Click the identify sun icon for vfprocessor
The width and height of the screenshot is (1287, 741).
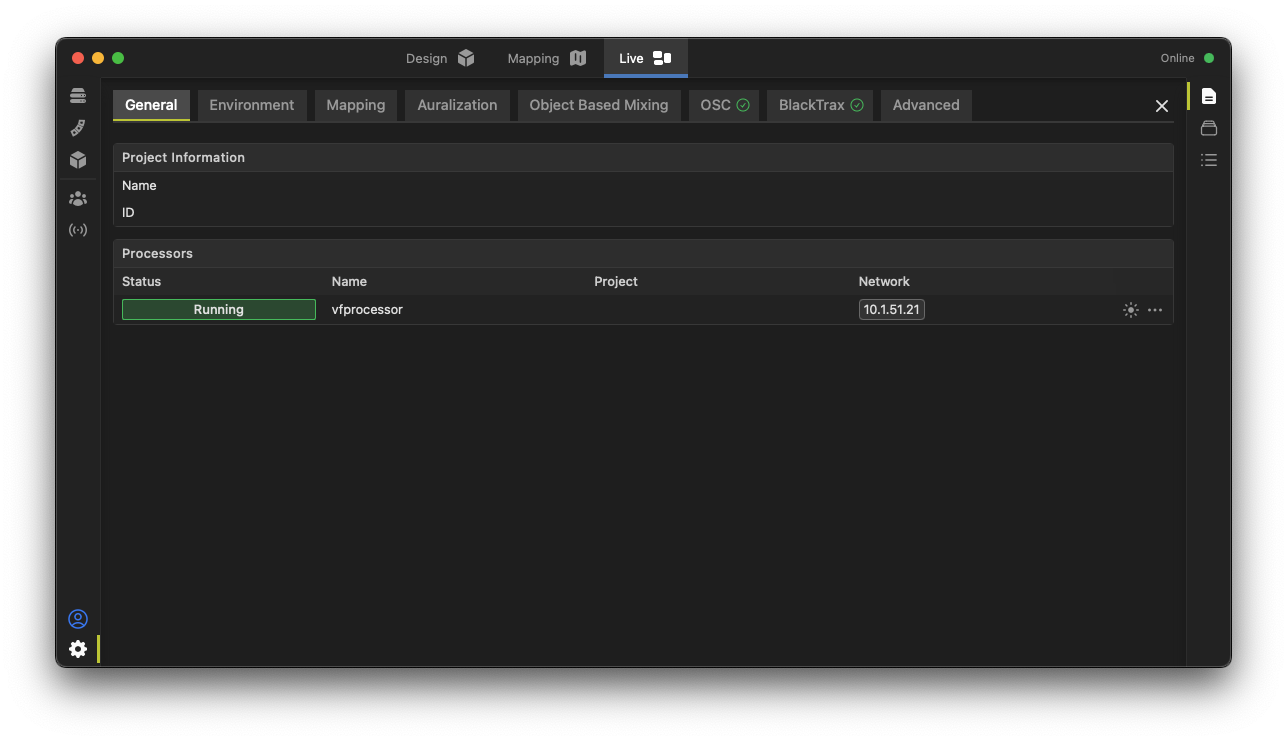(x=1130, y=310)
